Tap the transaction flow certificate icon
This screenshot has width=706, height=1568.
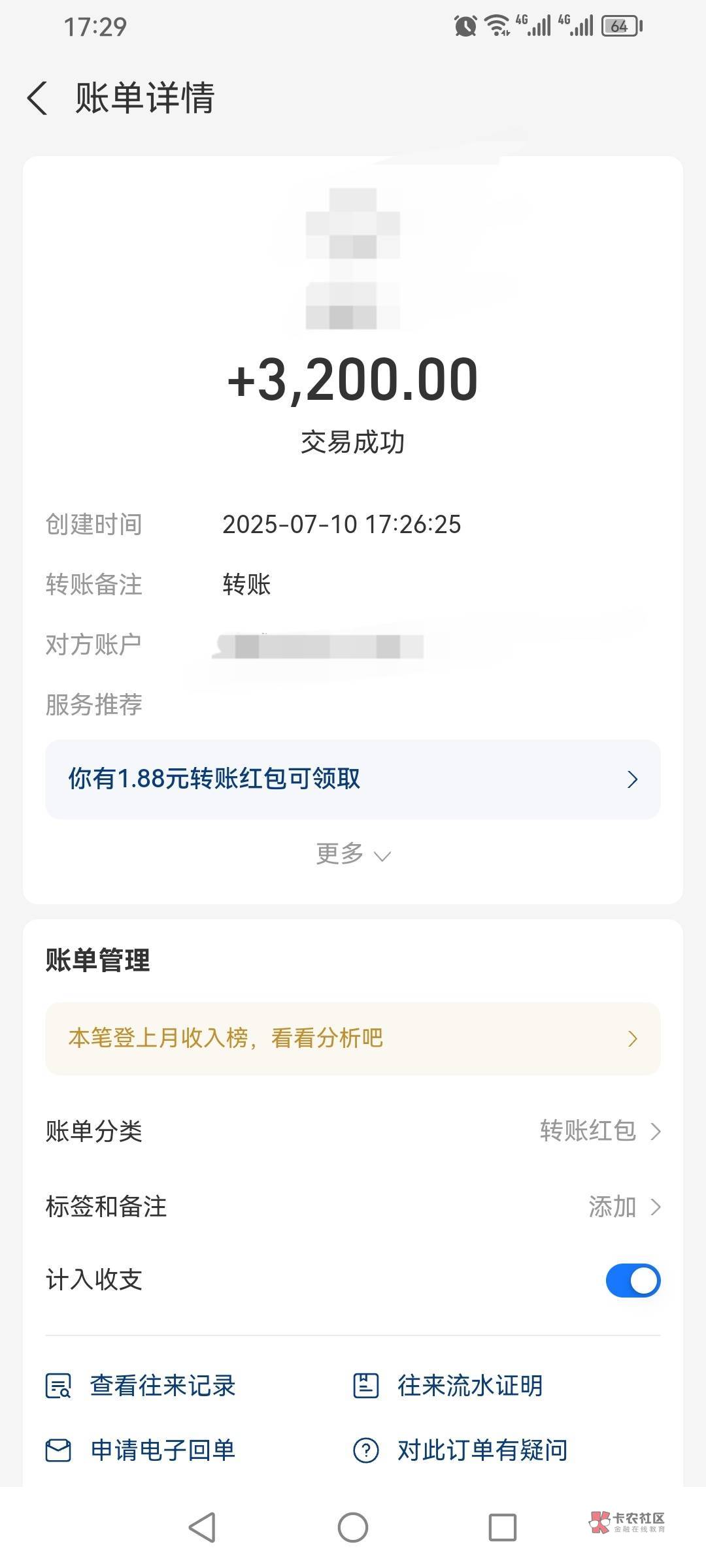pyautogui.click(x=365, y=1386)
